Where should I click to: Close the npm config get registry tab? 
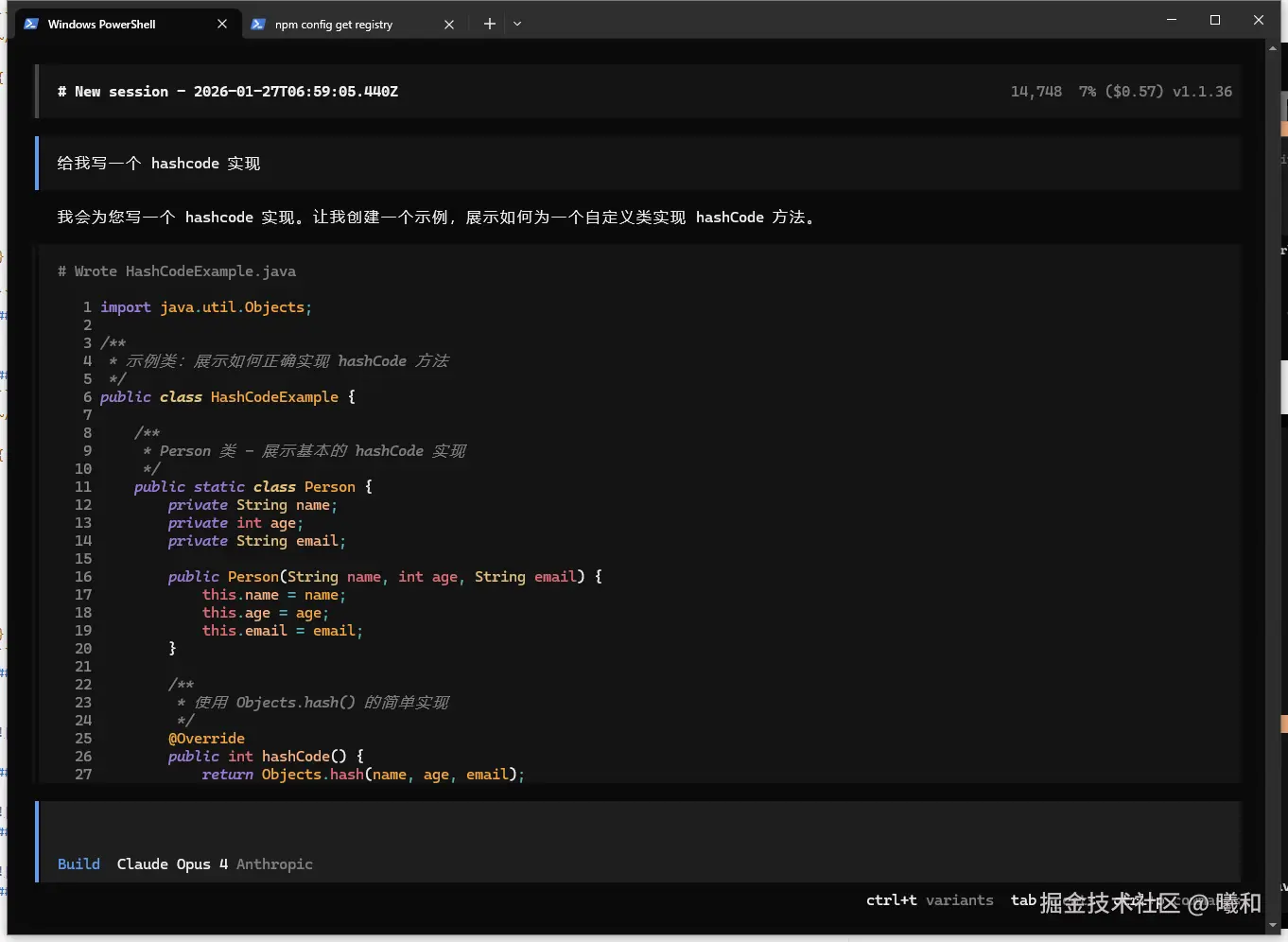[449, 24]
